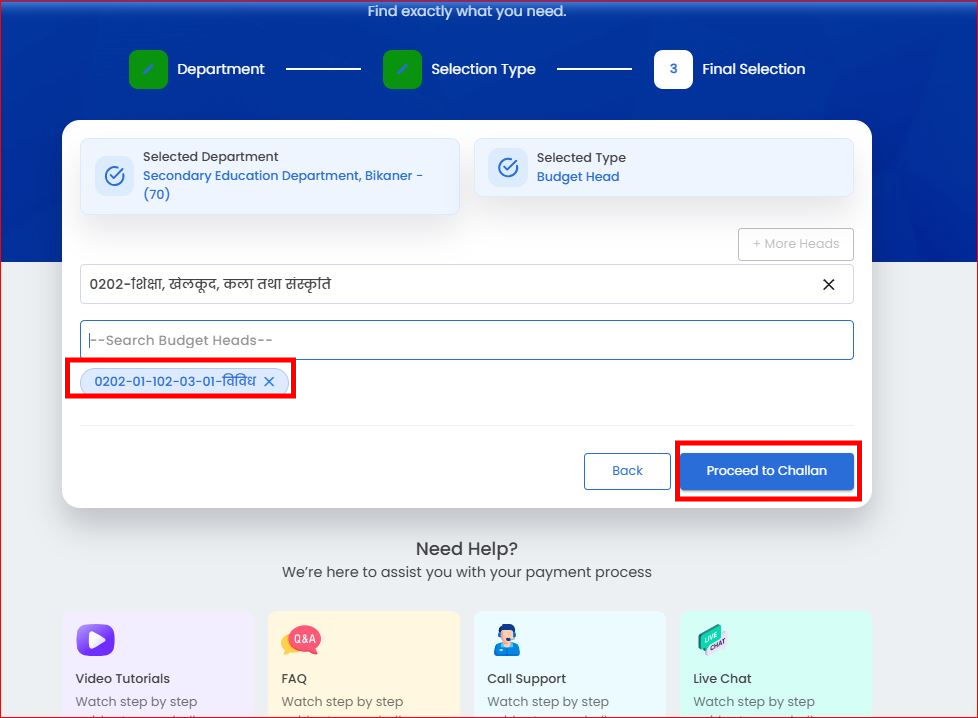Open the FAQ help card
Screen dimensions: 978x718
pos(364,665)
